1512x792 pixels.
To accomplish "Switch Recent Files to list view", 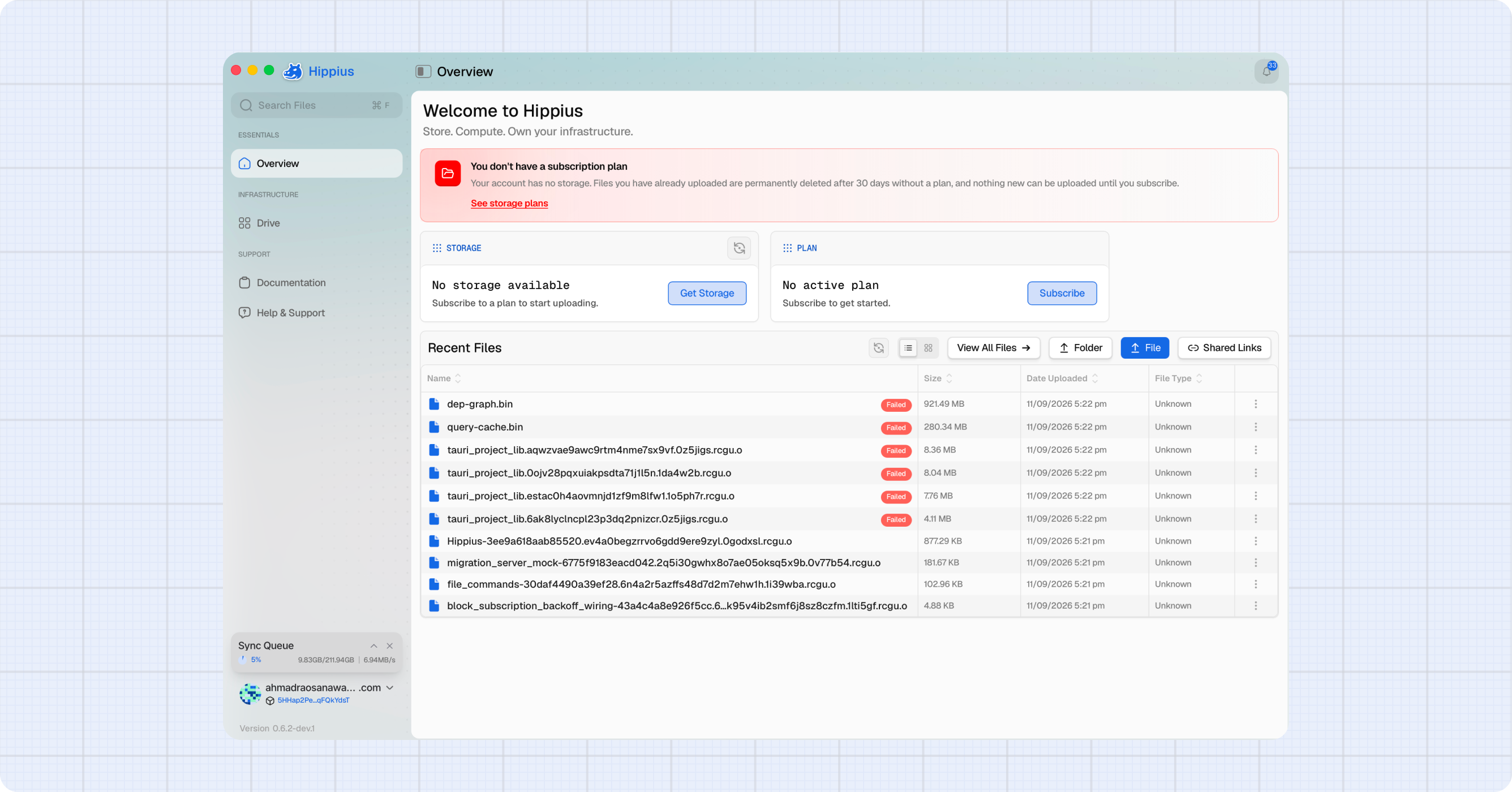I will coord(908,348).
